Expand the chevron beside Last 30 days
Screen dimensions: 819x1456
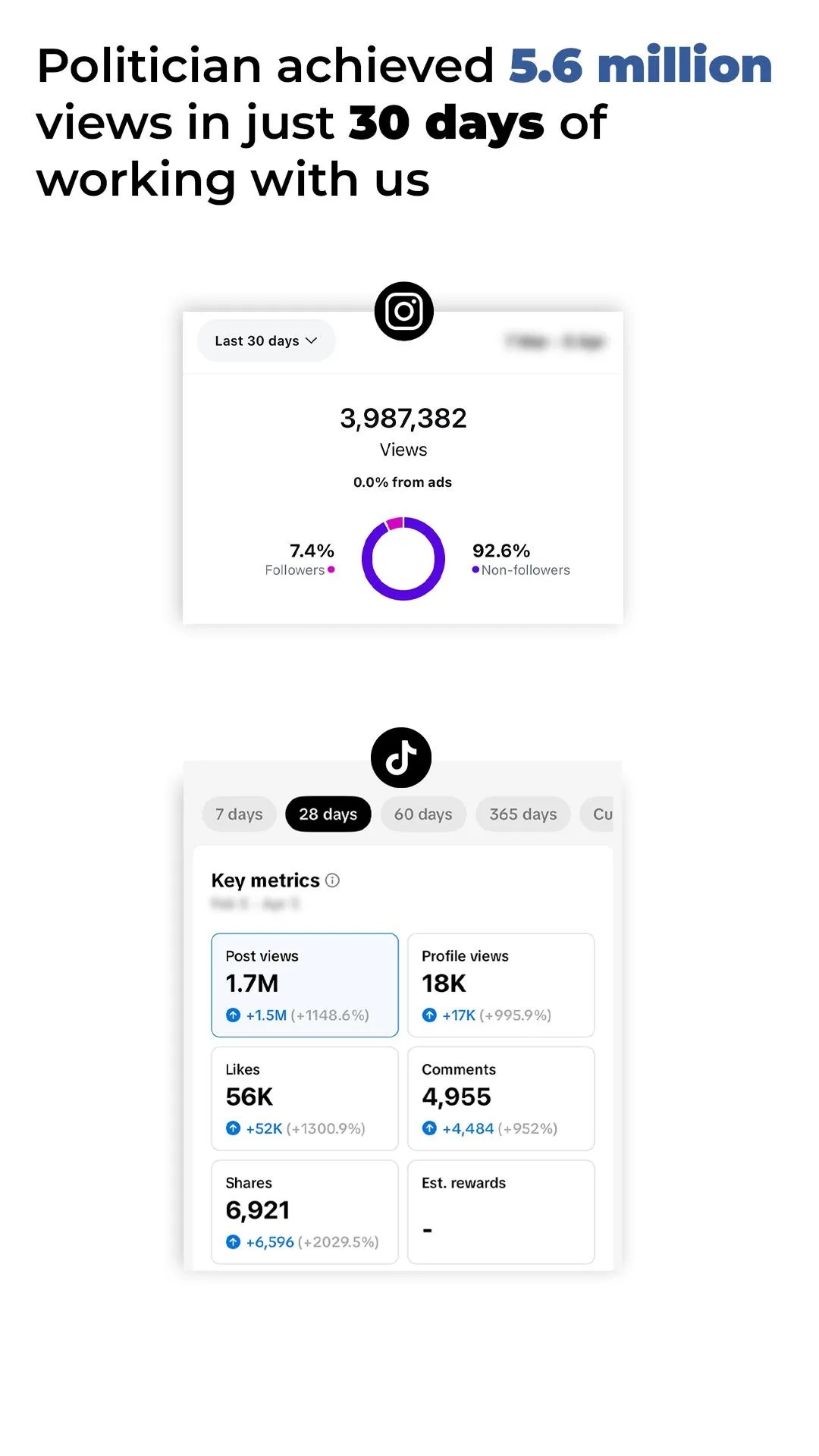coord(311,341)
